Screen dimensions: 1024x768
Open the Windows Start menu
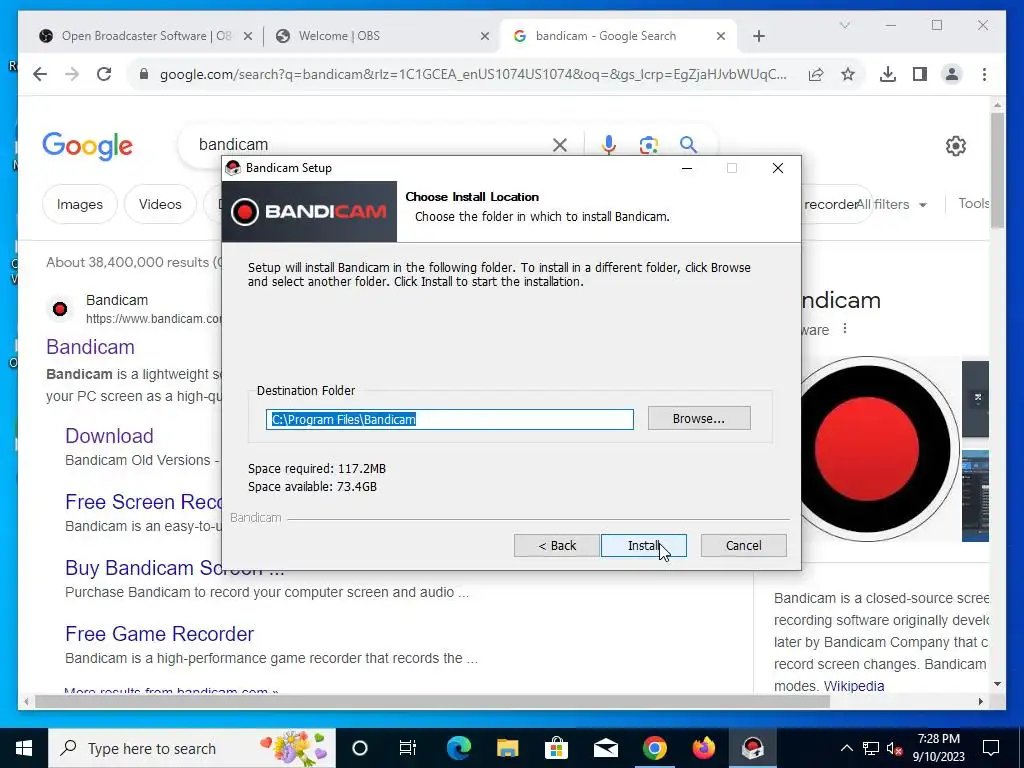(24, 748)
